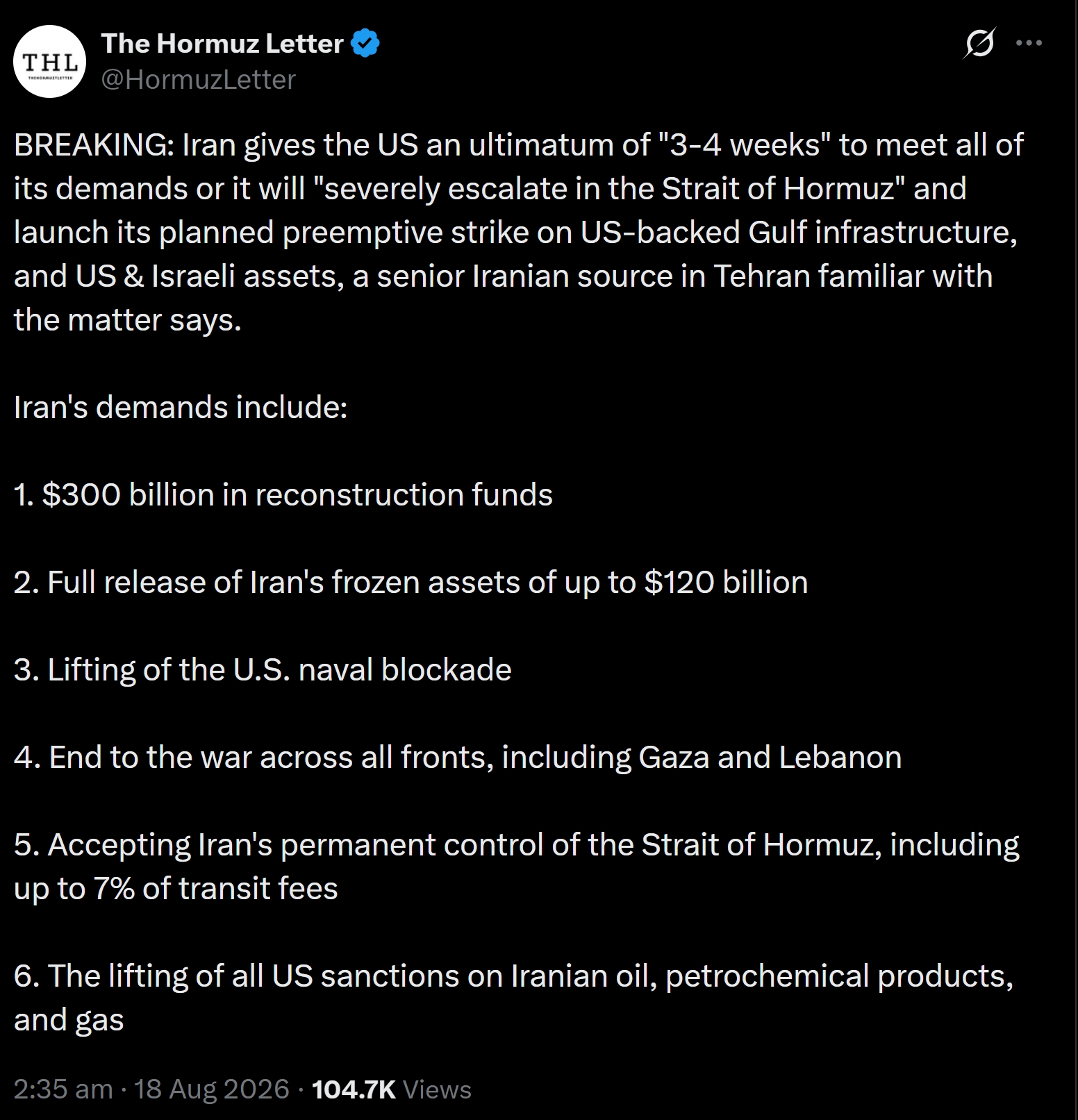Click demand 4 mentioning Gaza and Lebanon
Image resolution: width=1078 pixels, height=1120 pixels.
point(458,758)
